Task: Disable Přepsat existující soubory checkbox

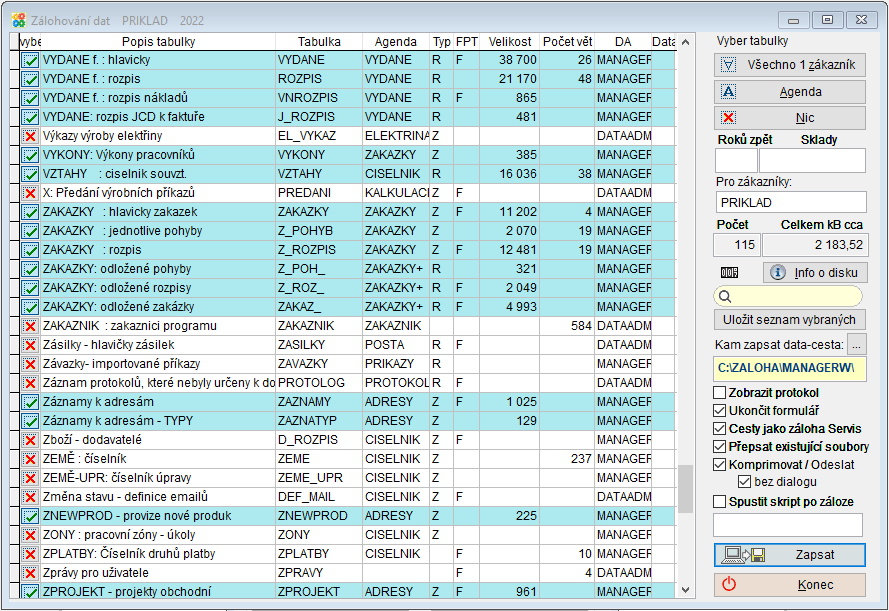Action: pos(719,447)
